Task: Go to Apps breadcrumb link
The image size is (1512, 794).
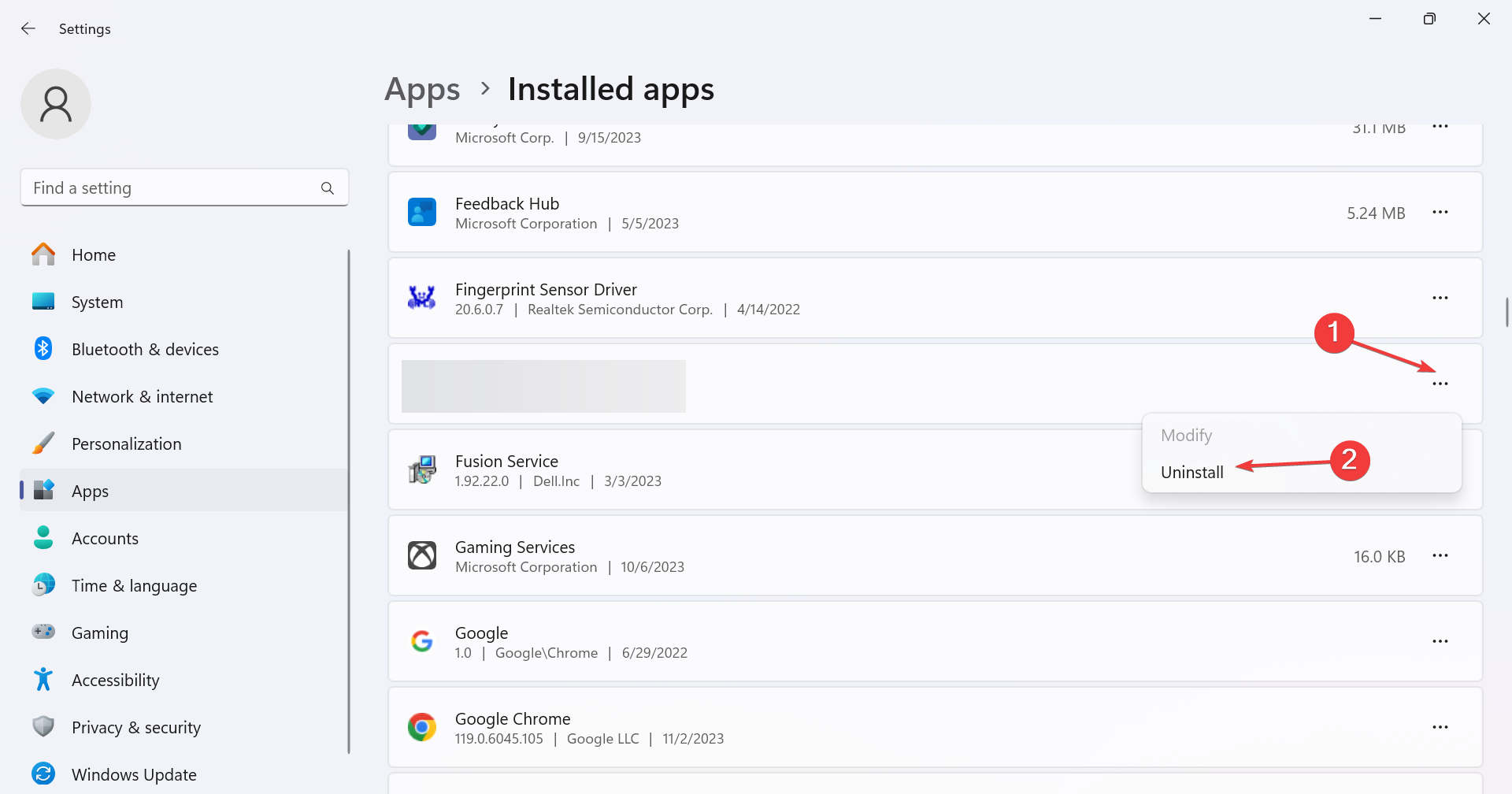Action: [422, 89]
